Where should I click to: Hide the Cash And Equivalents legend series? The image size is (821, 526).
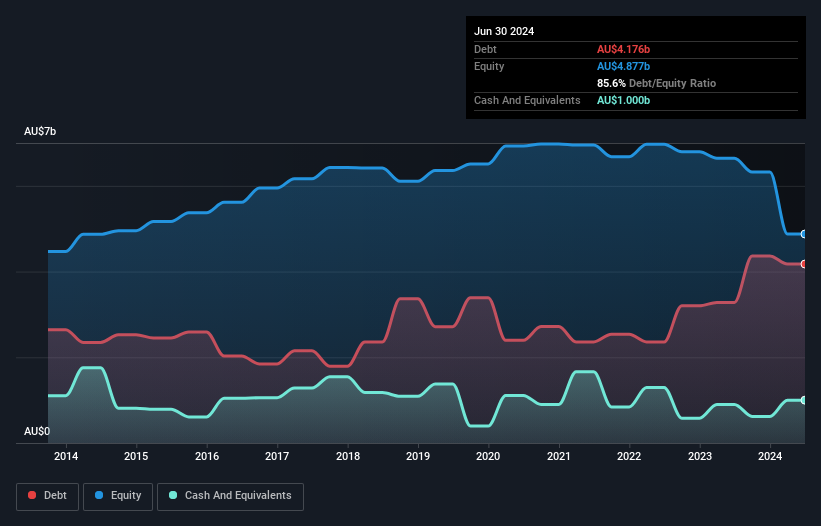[230, 496]
